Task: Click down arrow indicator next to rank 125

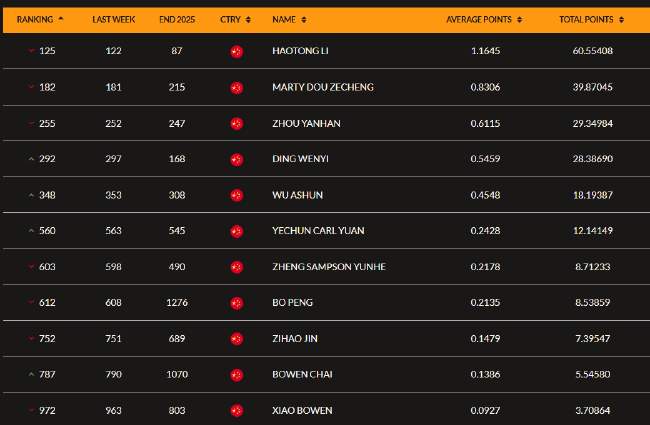Action: pos(31,51)
